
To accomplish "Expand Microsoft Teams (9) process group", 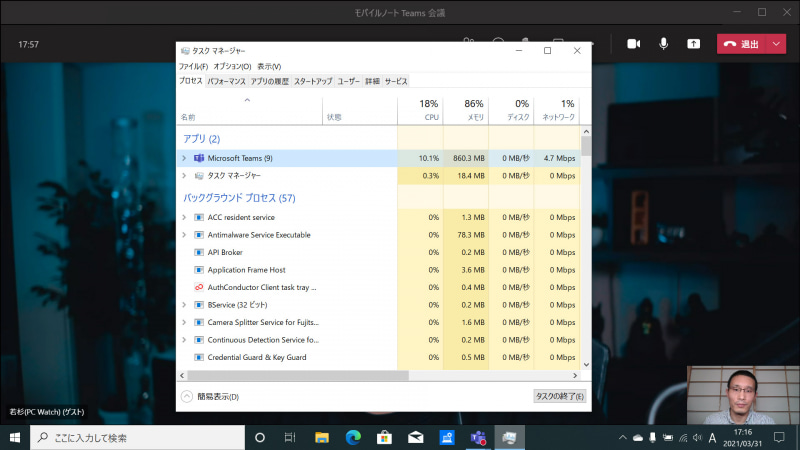I will (x=184, y=158).
